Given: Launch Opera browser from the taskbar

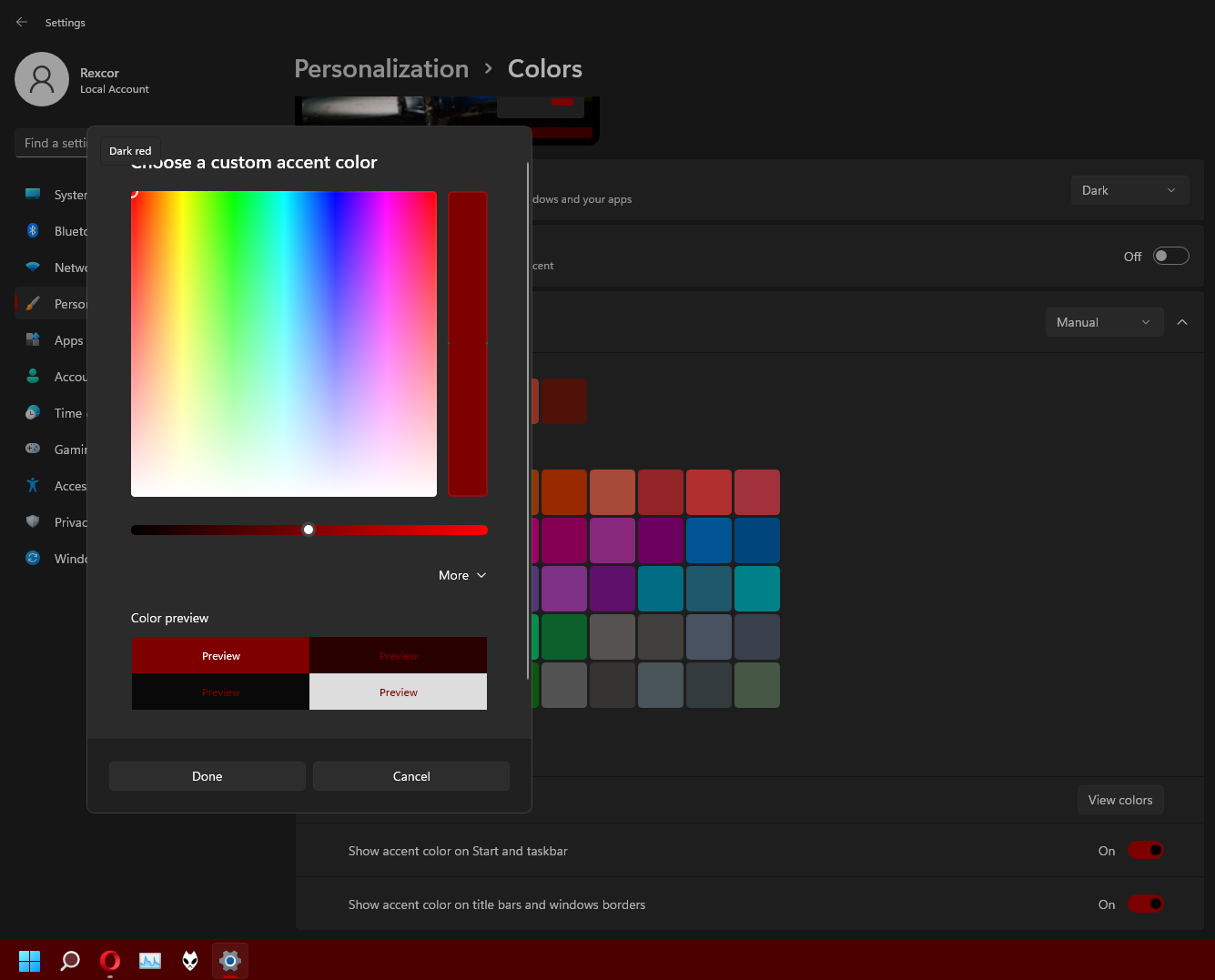Looking at the screenshot, I should [x=110, y=960].
